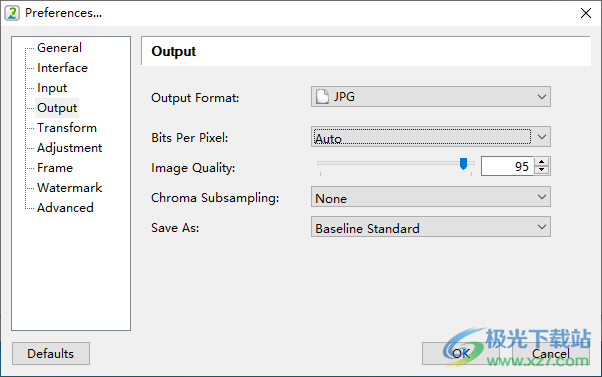Click the Preferences app icon in title bar
This screenshot has height=377, width=602.
[12, 13]
